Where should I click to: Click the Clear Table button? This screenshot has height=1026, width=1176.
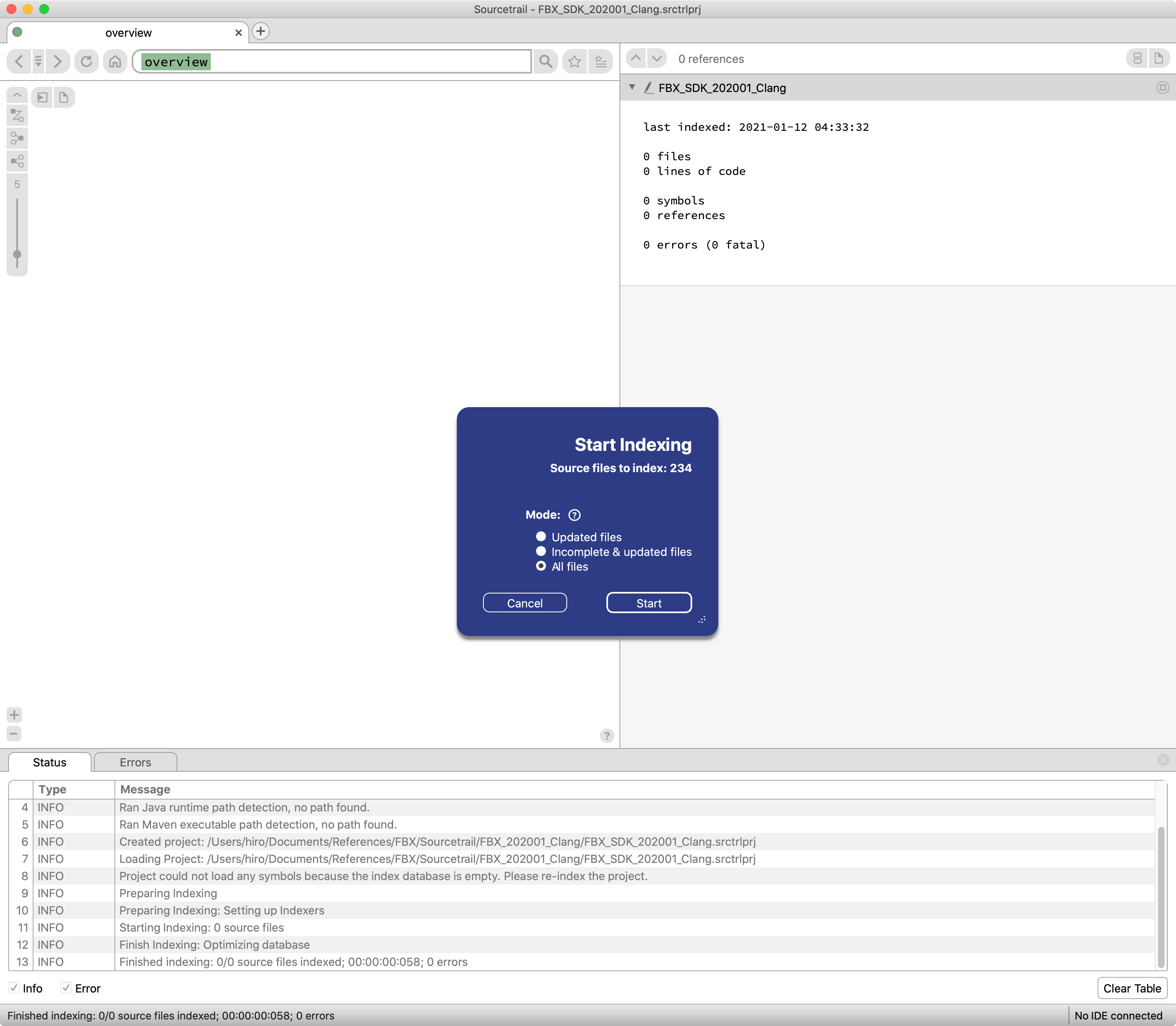click(1131, 988)
